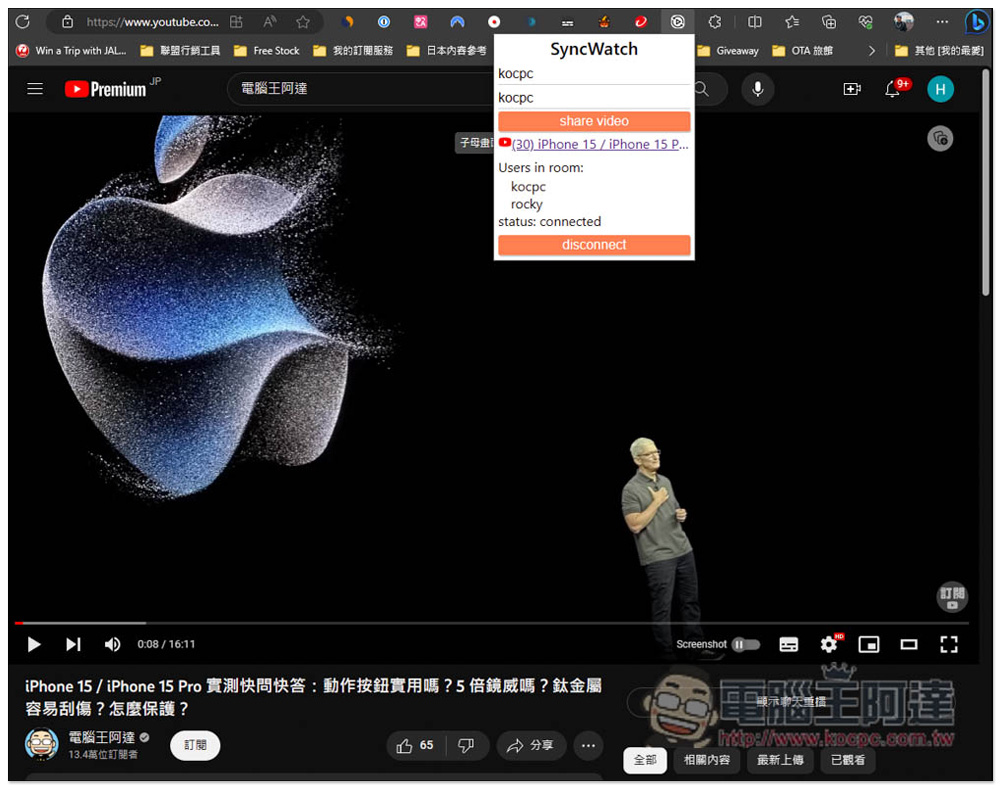Open the 我的訂閱服務 bookmark folder
1000x790 pixels.
click(353, 50)
